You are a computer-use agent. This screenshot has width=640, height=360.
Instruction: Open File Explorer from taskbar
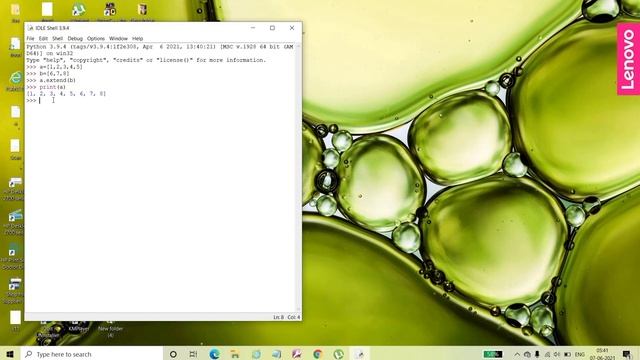235,354
